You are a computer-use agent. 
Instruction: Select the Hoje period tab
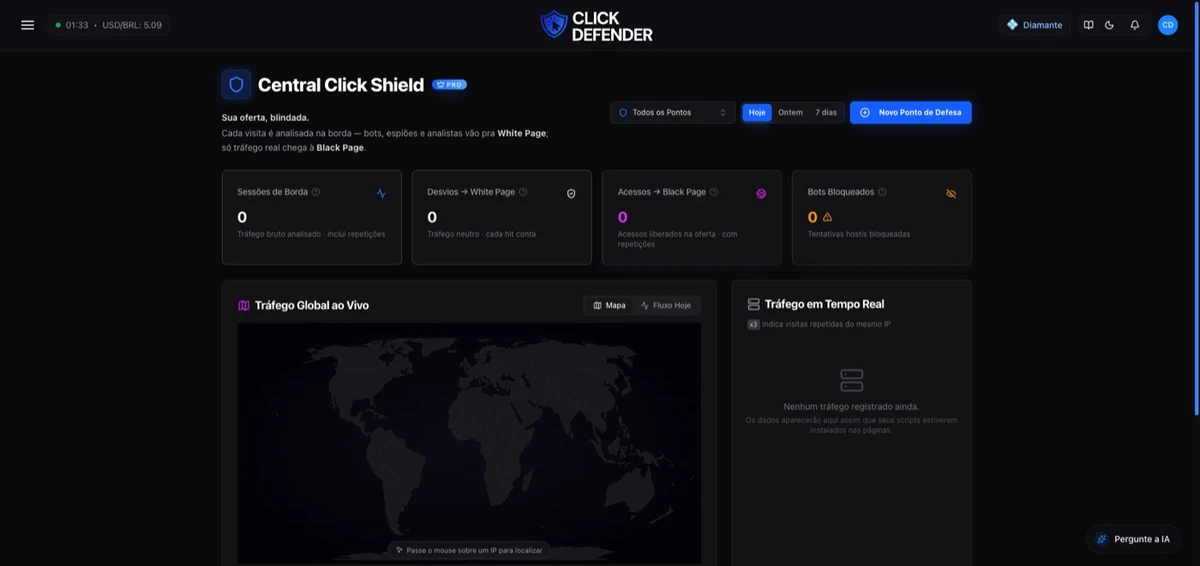pyautogui.click(x=757, y=113)
